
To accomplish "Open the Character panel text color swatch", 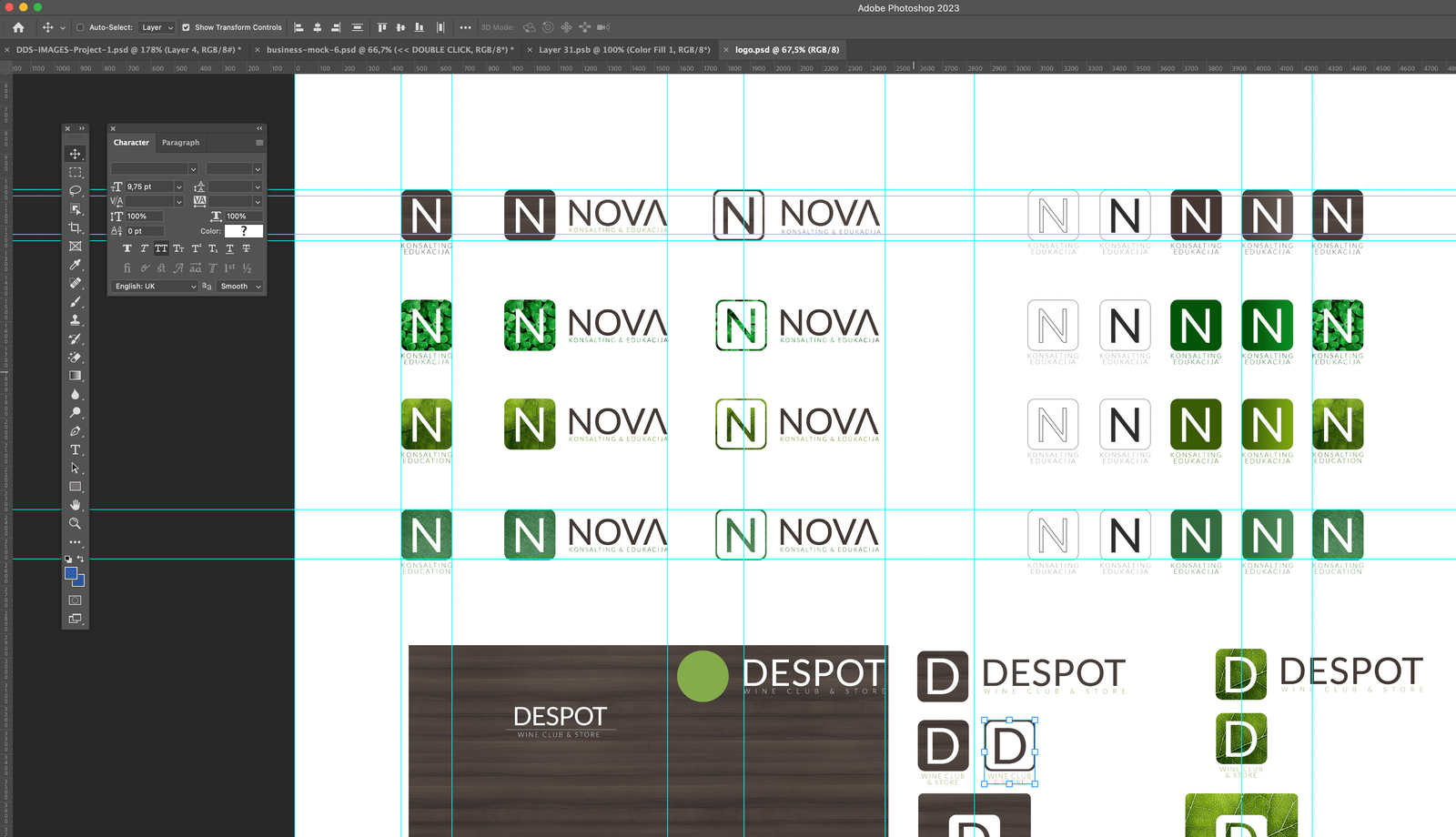I will pyautogui.click(x=244, y=231).
